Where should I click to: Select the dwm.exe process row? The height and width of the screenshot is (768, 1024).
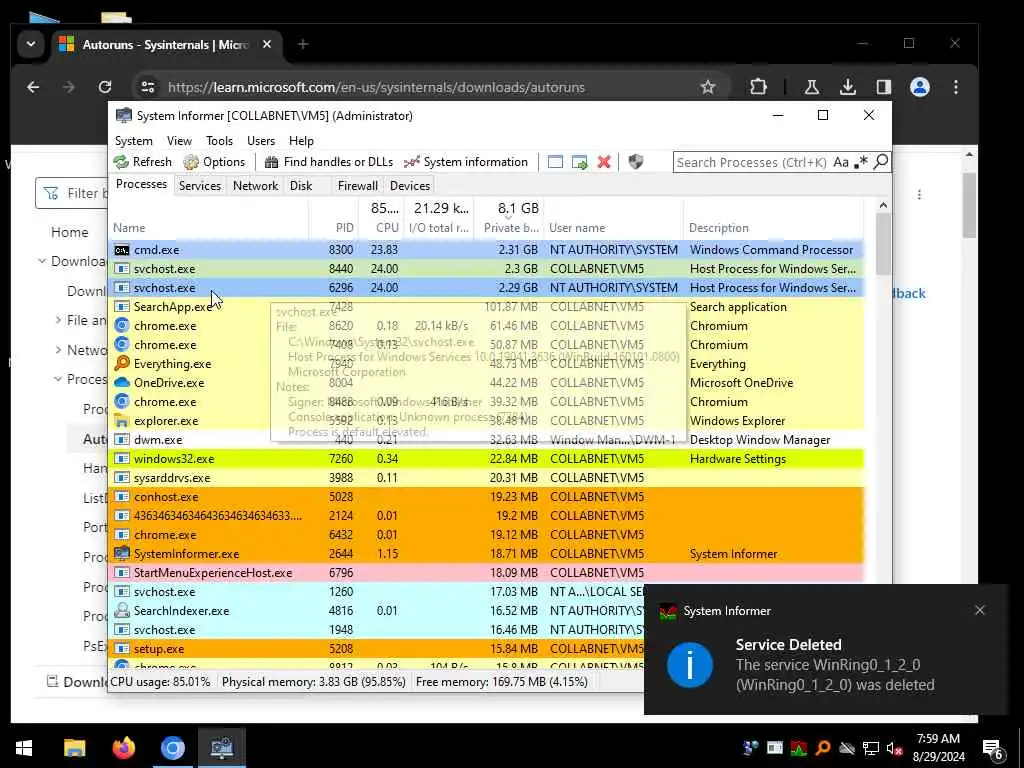click(486, 440)
